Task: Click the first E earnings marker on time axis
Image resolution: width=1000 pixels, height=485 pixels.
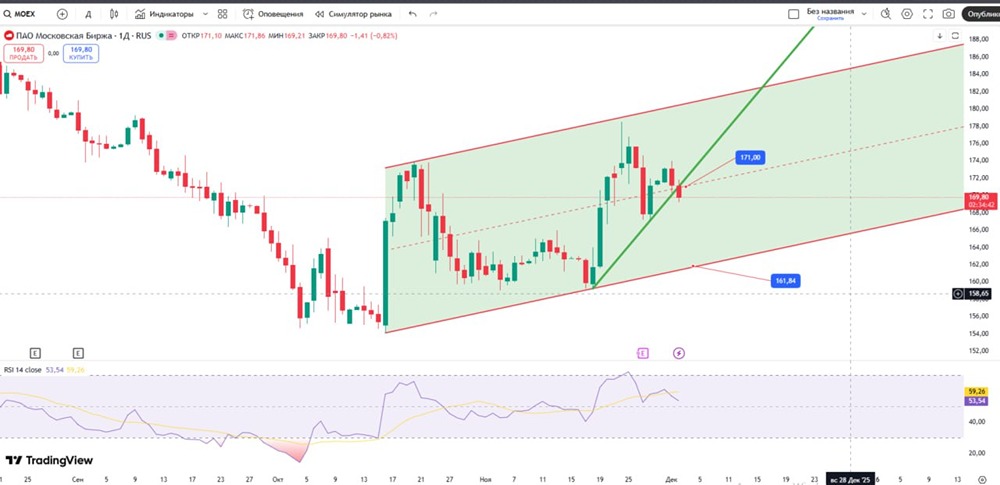Action: (35, 353)
